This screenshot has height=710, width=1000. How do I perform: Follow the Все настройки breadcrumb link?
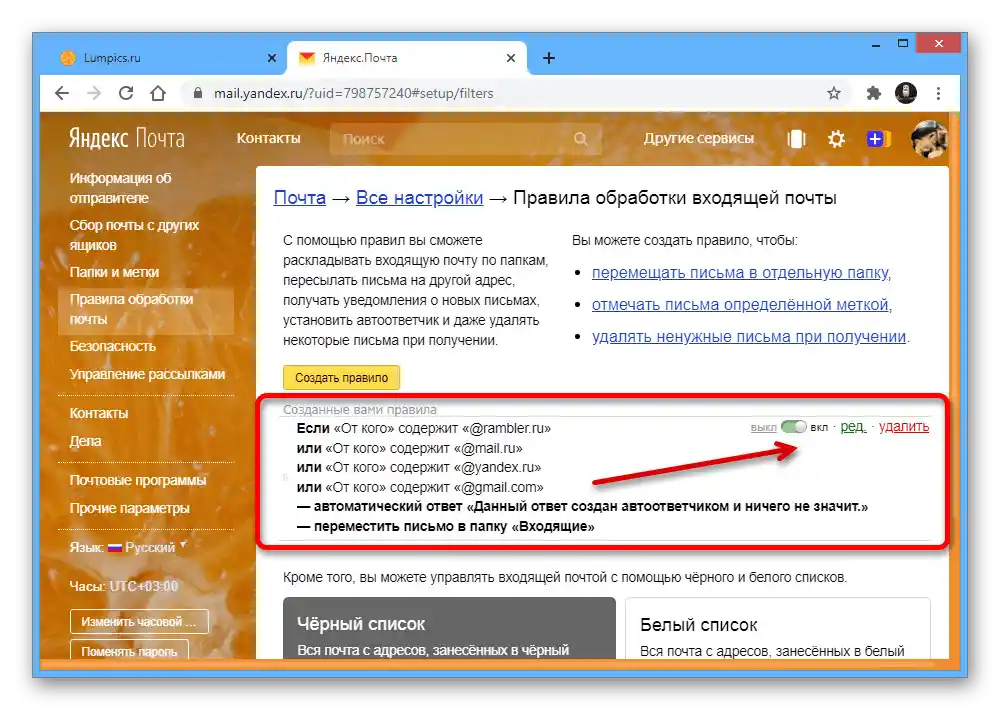(x=419, y=198)
